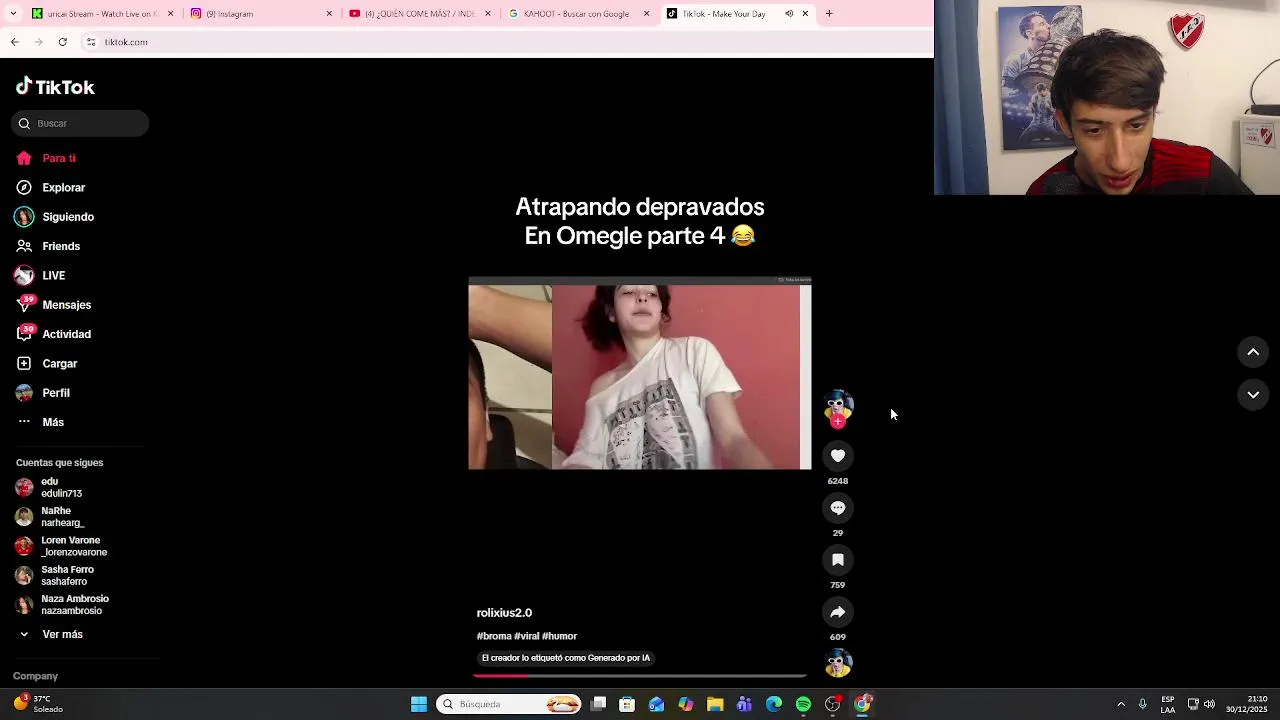
Task: Open Perfil page from sidebar
Action: coord(43,393)
